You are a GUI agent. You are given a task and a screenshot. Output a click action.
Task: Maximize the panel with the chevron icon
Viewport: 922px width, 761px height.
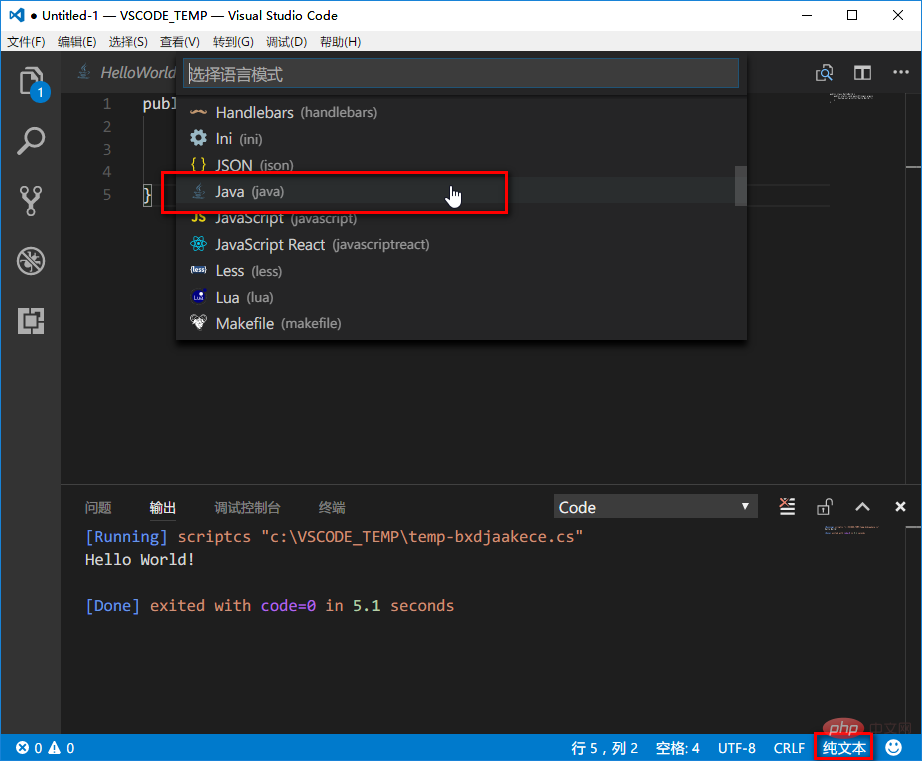tap(861, 507)
